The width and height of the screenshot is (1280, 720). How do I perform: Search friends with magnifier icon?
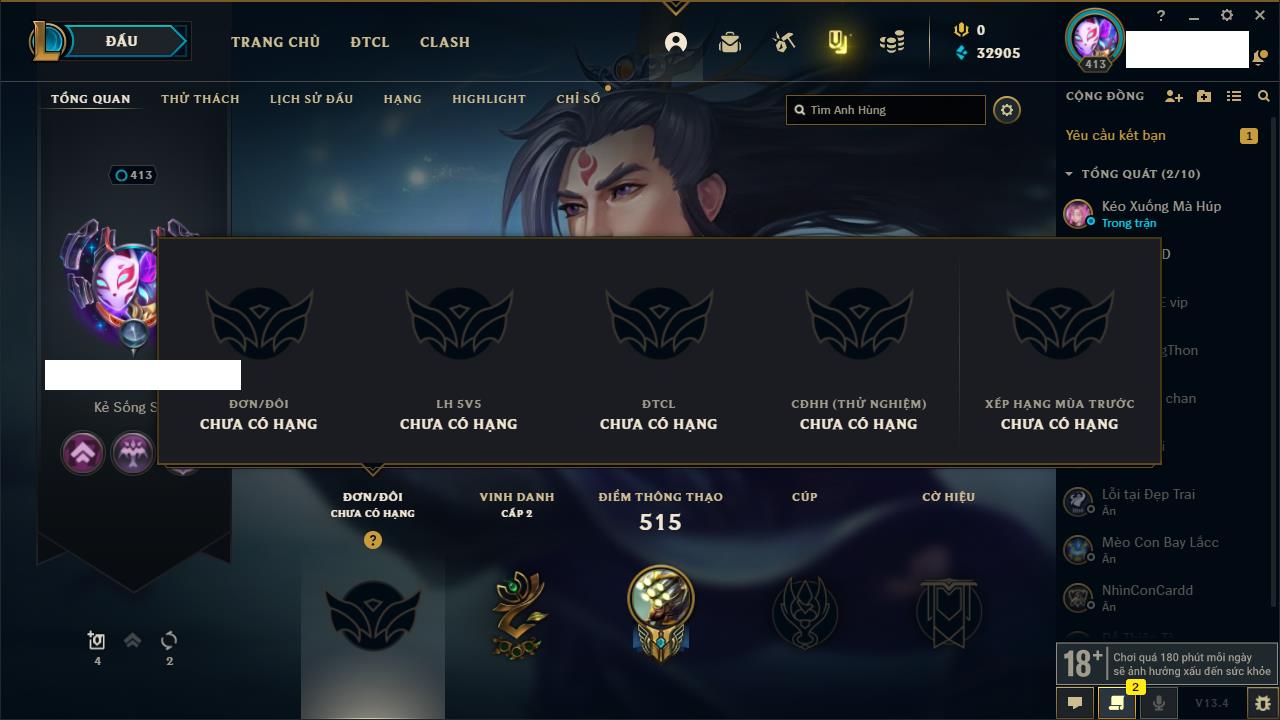point(1264,96)
